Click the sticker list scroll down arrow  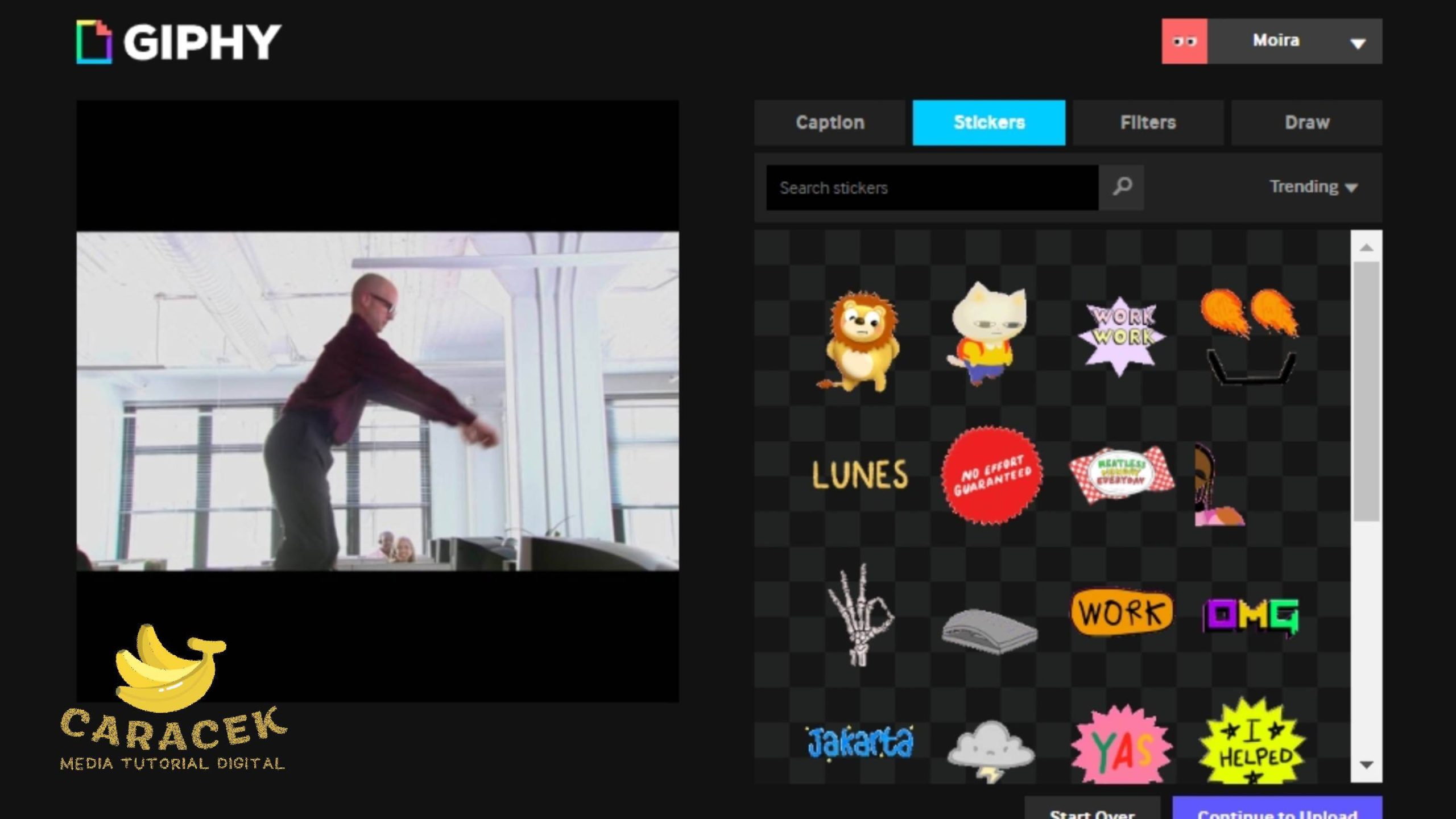1366,765
